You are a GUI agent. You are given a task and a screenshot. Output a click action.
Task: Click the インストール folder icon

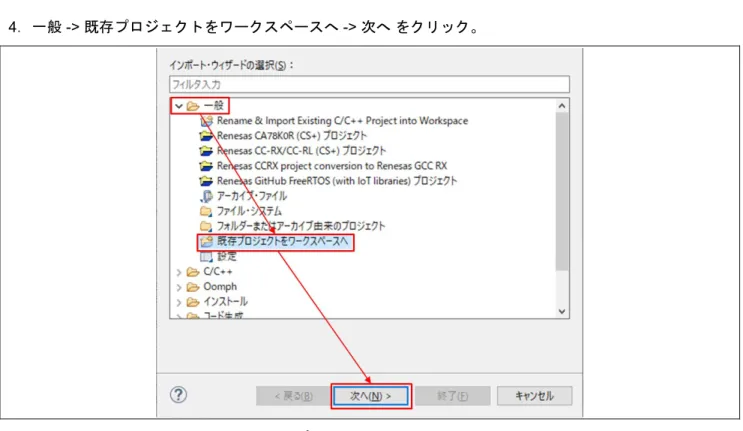[193, 302]
